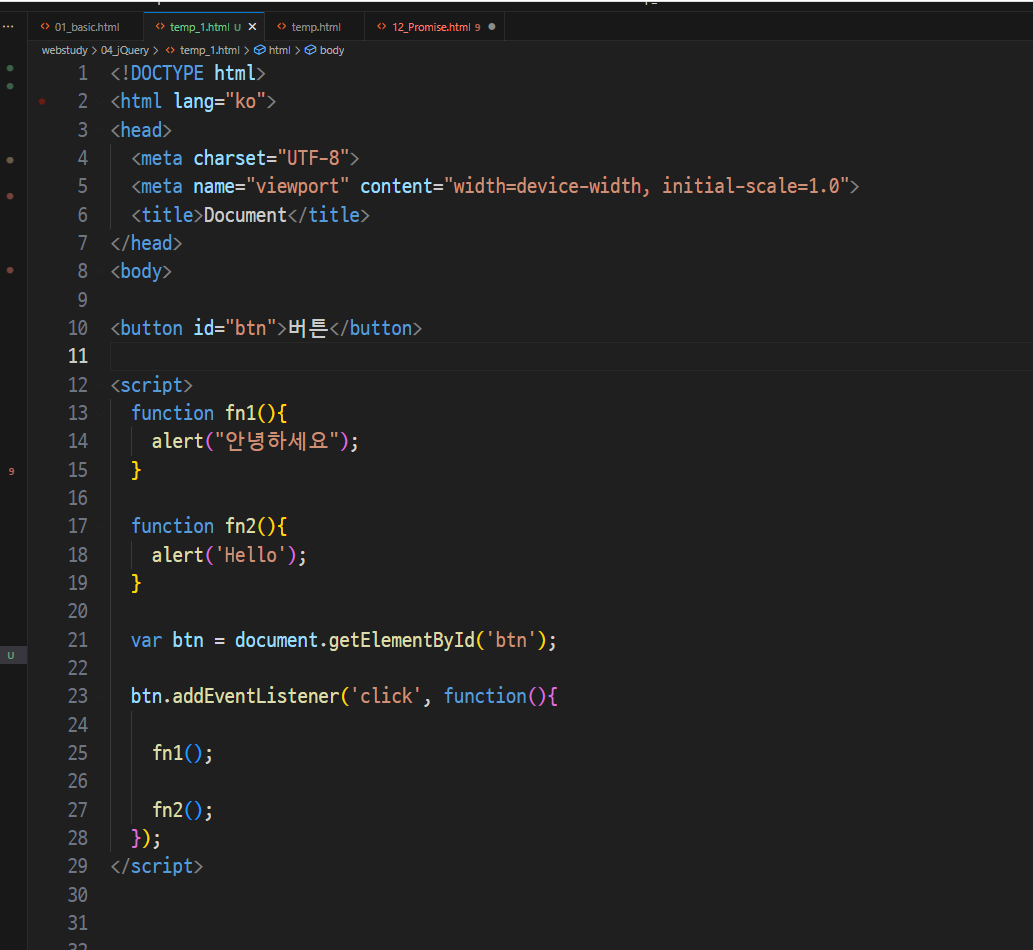Click function fn2 declaration name

240,526
